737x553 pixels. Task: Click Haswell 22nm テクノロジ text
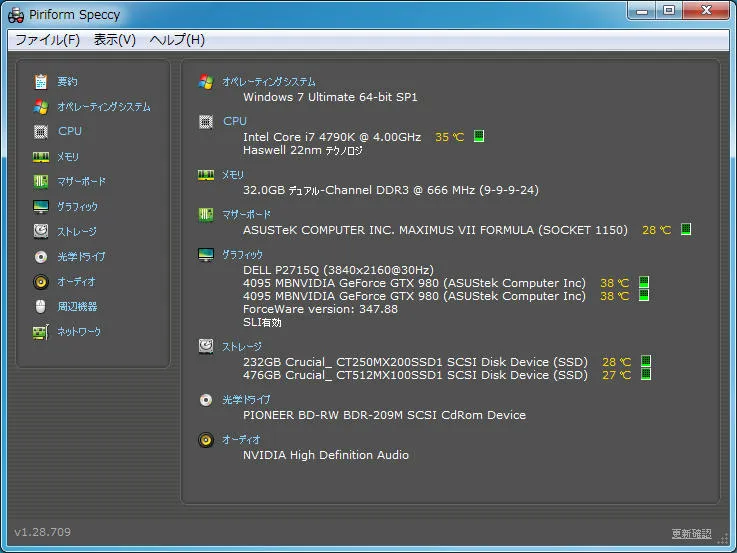click(x=303, y=150)
